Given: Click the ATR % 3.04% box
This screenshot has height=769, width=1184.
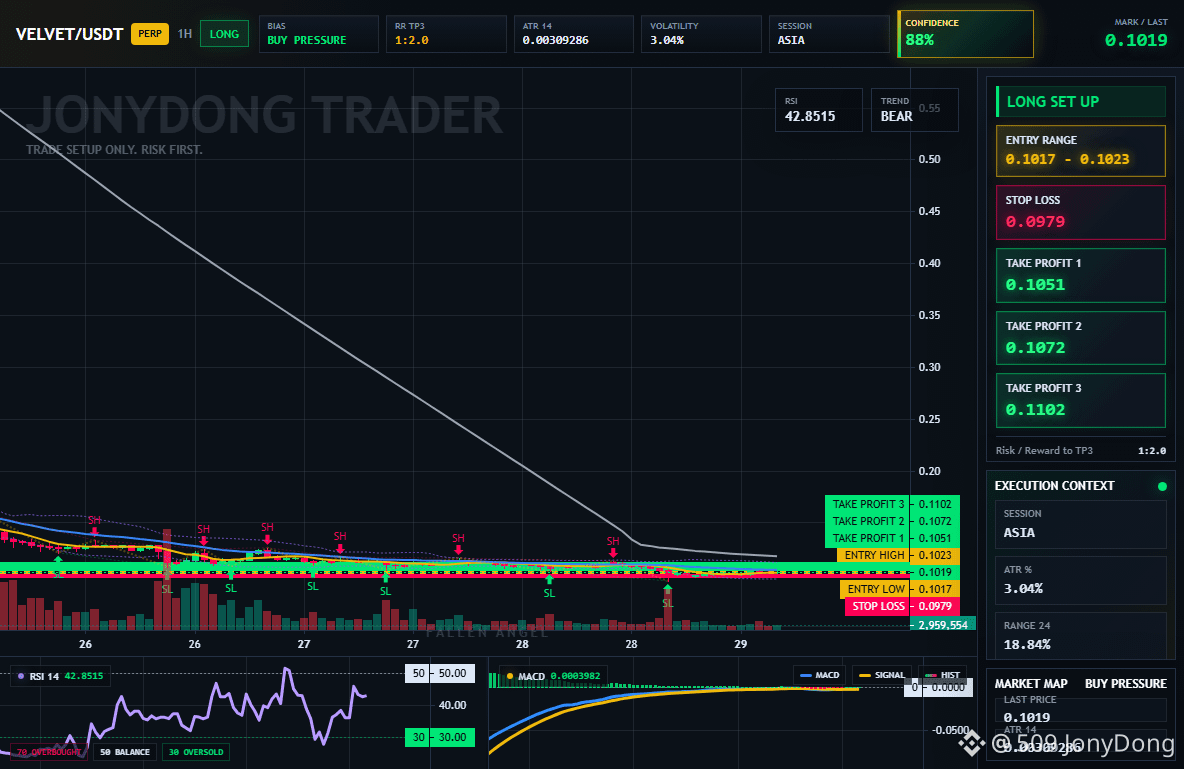Looking at the screenshot, I should click(1081, 580).
